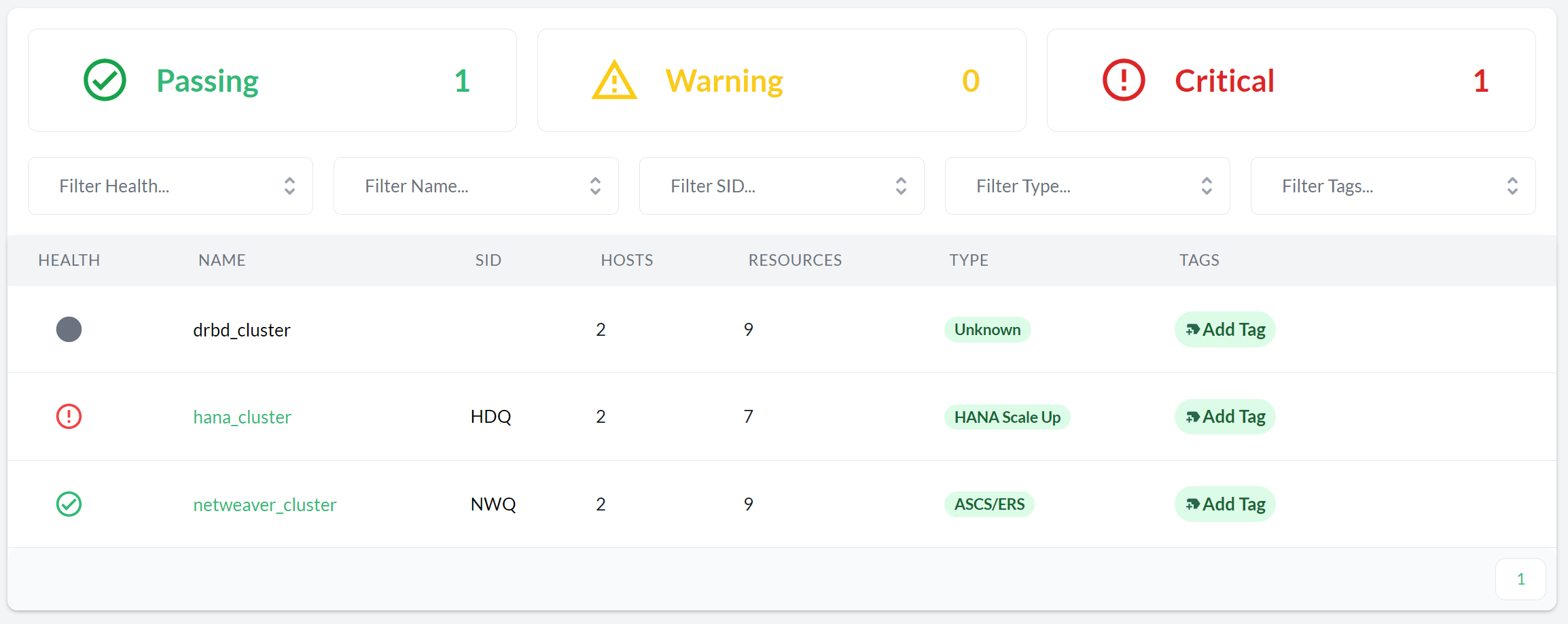The height and width of the screenshot is (624, 1568).
Task: Add a tag to hana_cluster
Action: point(1225,417)
